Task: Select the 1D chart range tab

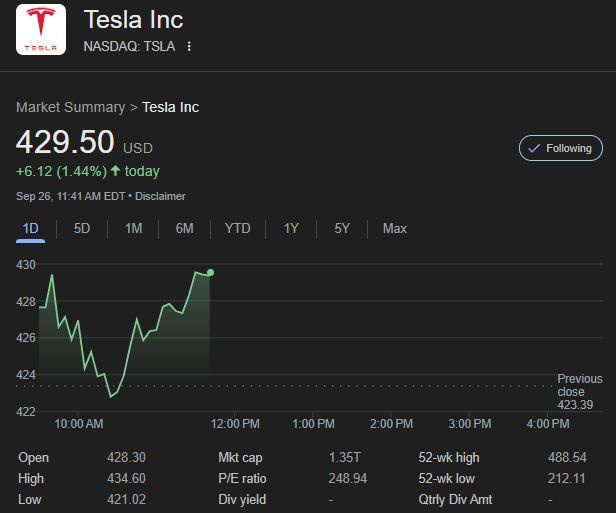Action: 31,228
